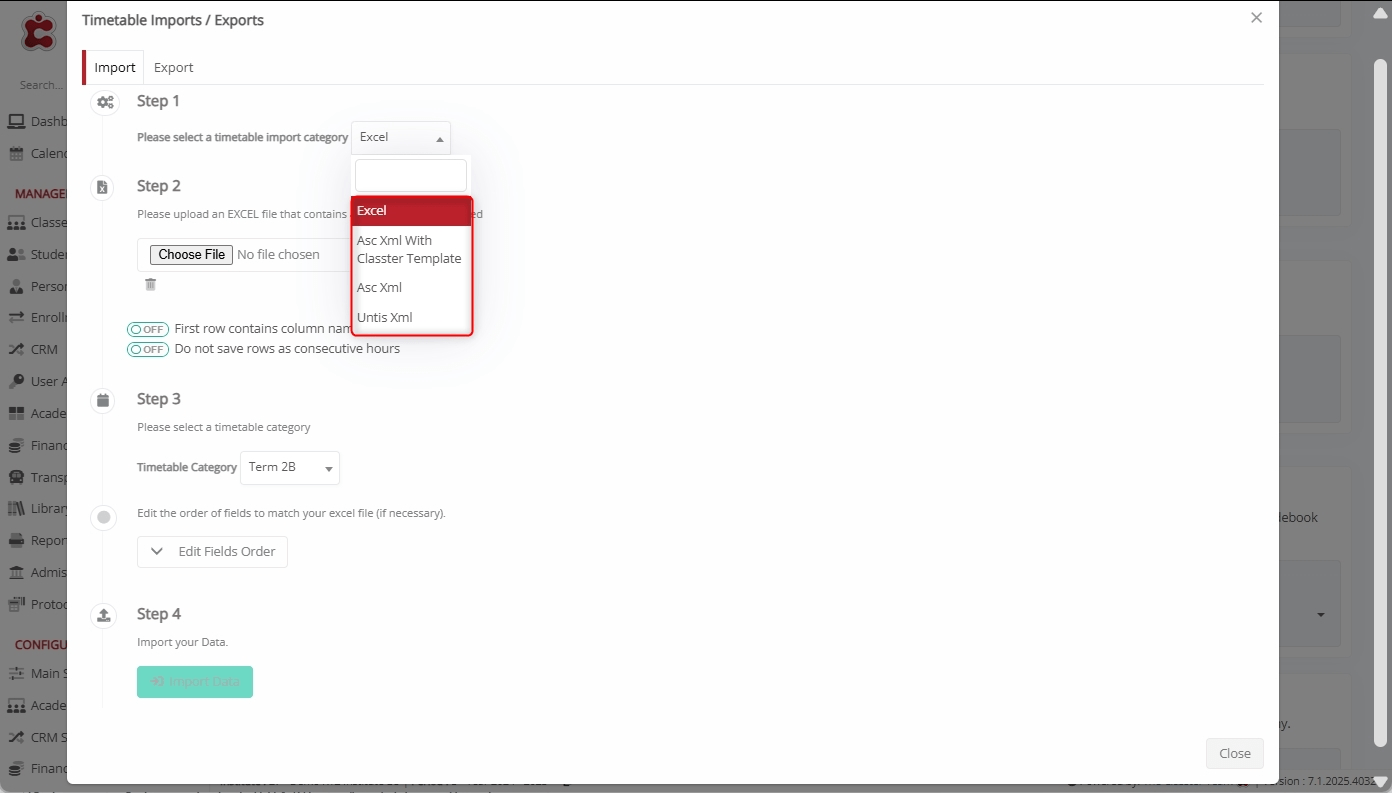This screenshot has height=793, width=1392.
Task: Switch to the Export tab
Action: 173,68
